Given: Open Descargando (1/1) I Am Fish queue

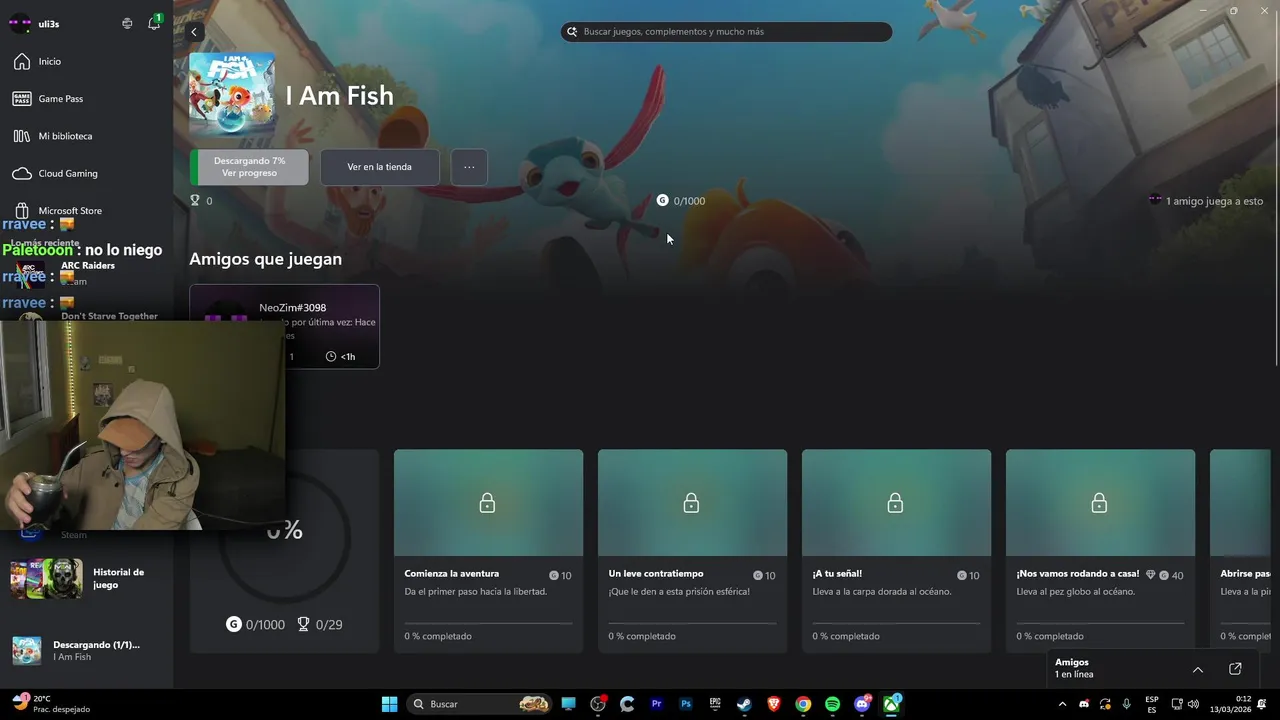Looking at the screenshot, I should (x=86, y=650).
